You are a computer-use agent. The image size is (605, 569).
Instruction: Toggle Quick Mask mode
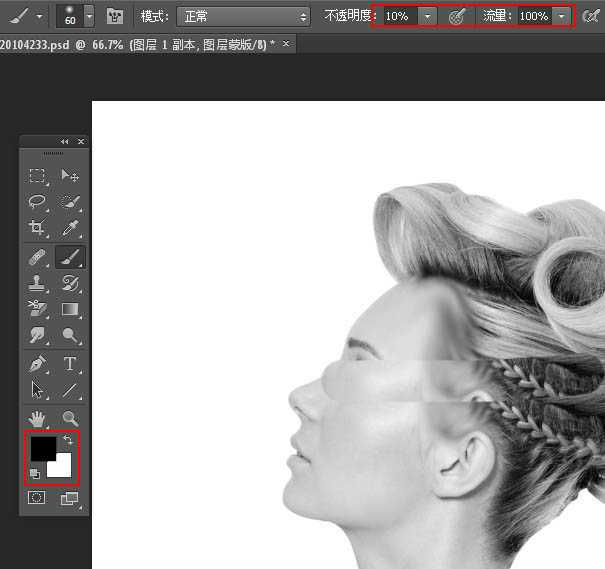point(37,498)
